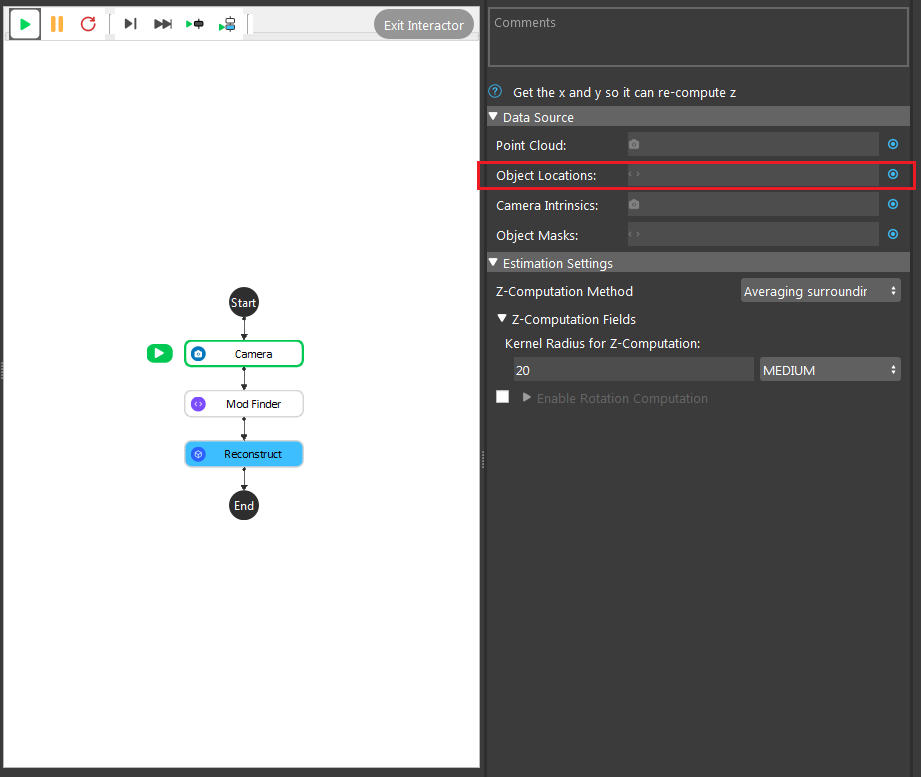Click the green Play button in the toolbar
The image size is (921, 777).
click(x=25, y=24)
